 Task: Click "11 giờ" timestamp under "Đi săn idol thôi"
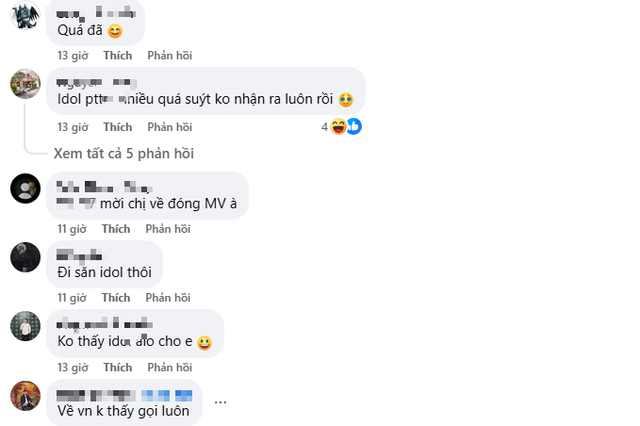(x=72, y=298)
